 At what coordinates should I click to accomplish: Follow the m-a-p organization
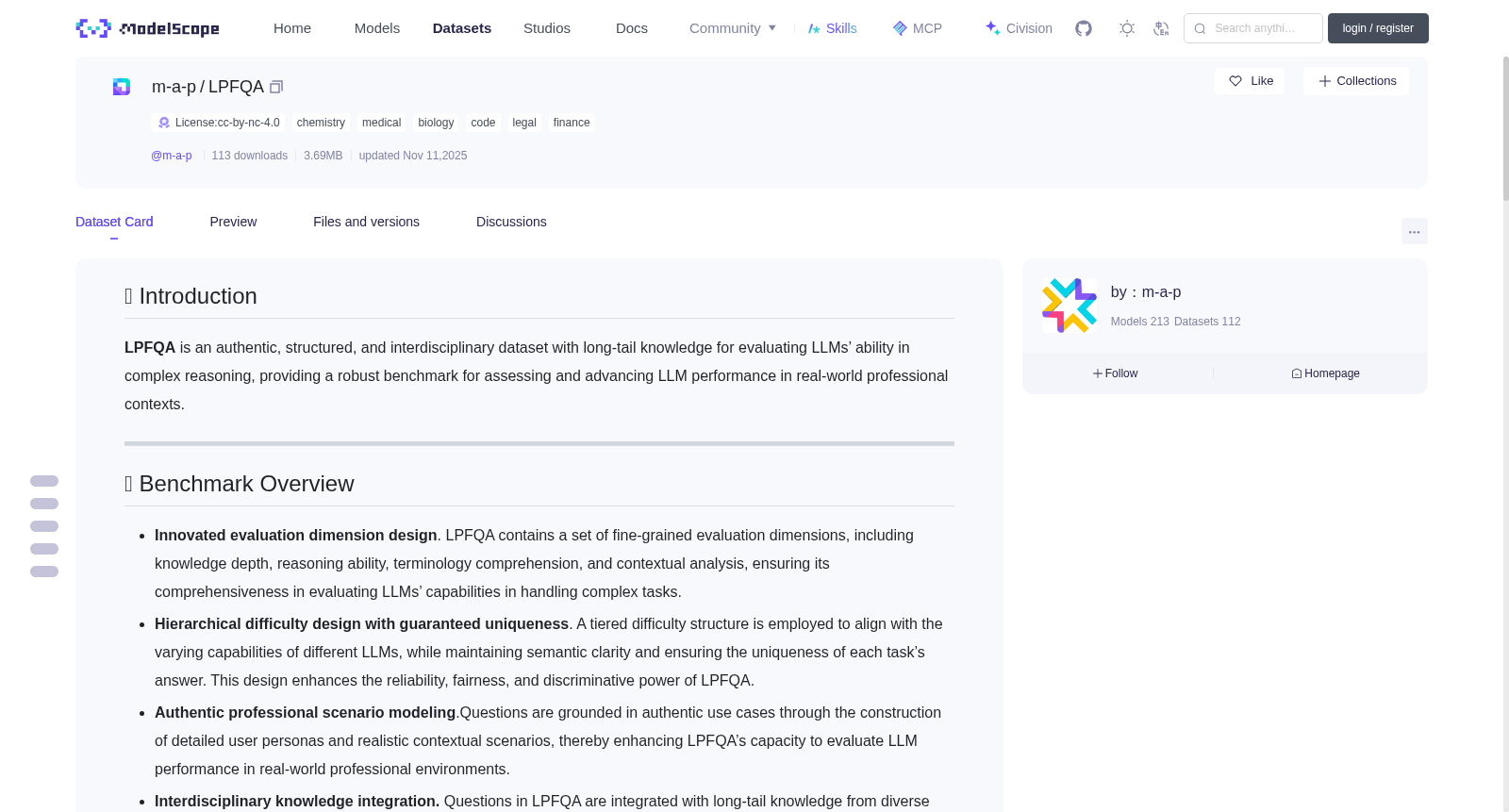[1115, 373]
